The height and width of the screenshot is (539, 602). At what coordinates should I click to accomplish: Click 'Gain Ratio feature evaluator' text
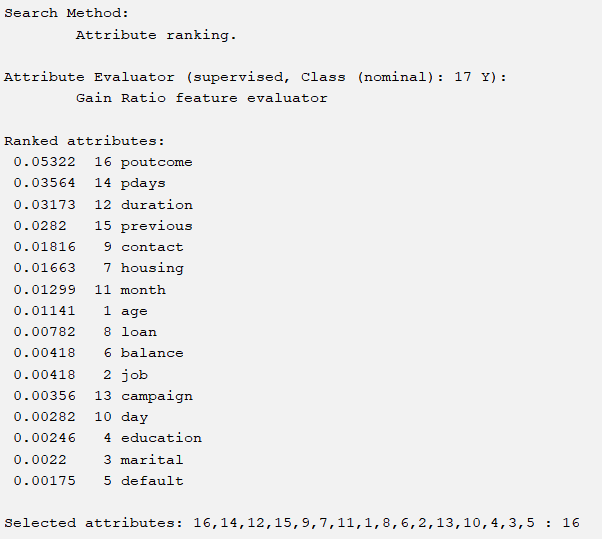[201, 98]
